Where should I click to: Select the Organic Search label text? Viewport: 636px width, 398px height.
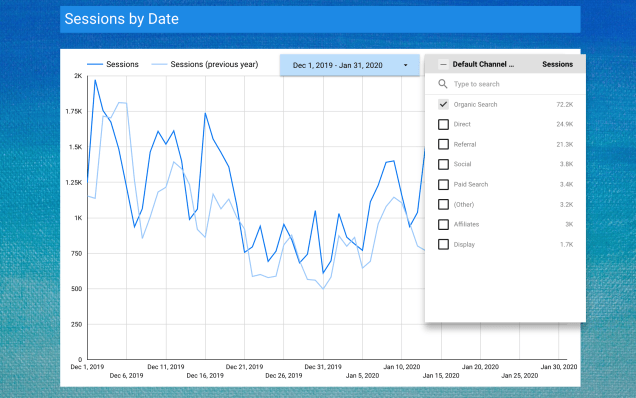tap(475, 104)
